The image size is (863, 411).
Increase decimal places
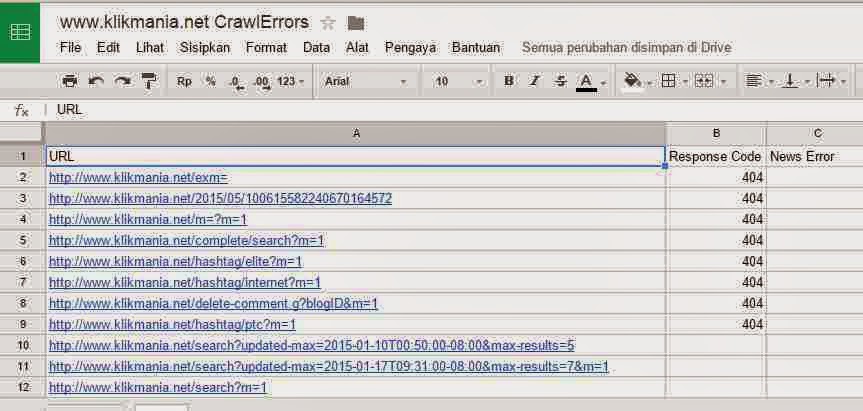point(262,83)
